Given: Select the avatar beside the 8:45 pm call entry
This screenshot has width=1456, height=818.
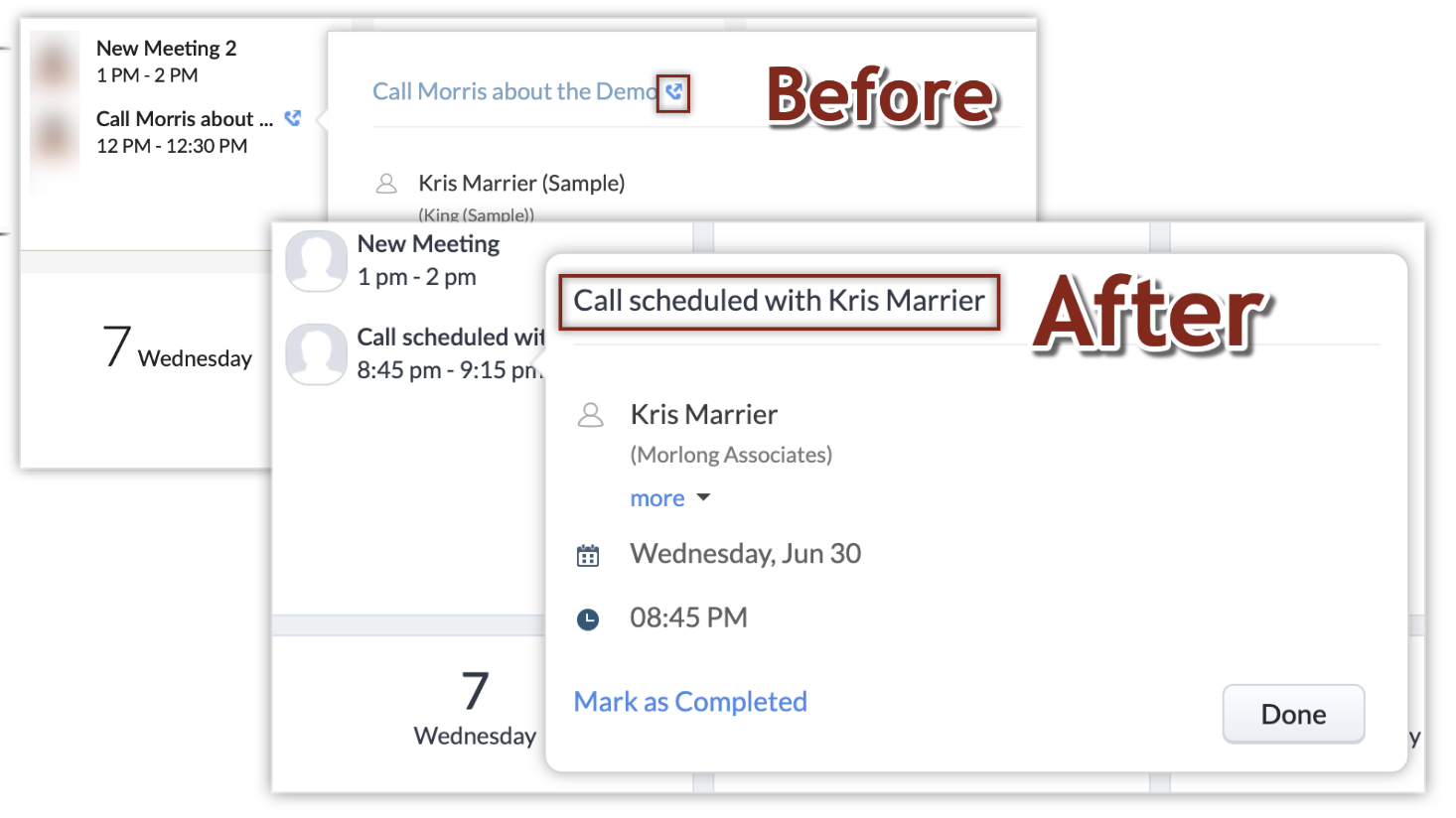Looking at the screenshot, I should (x=316, y=353).
